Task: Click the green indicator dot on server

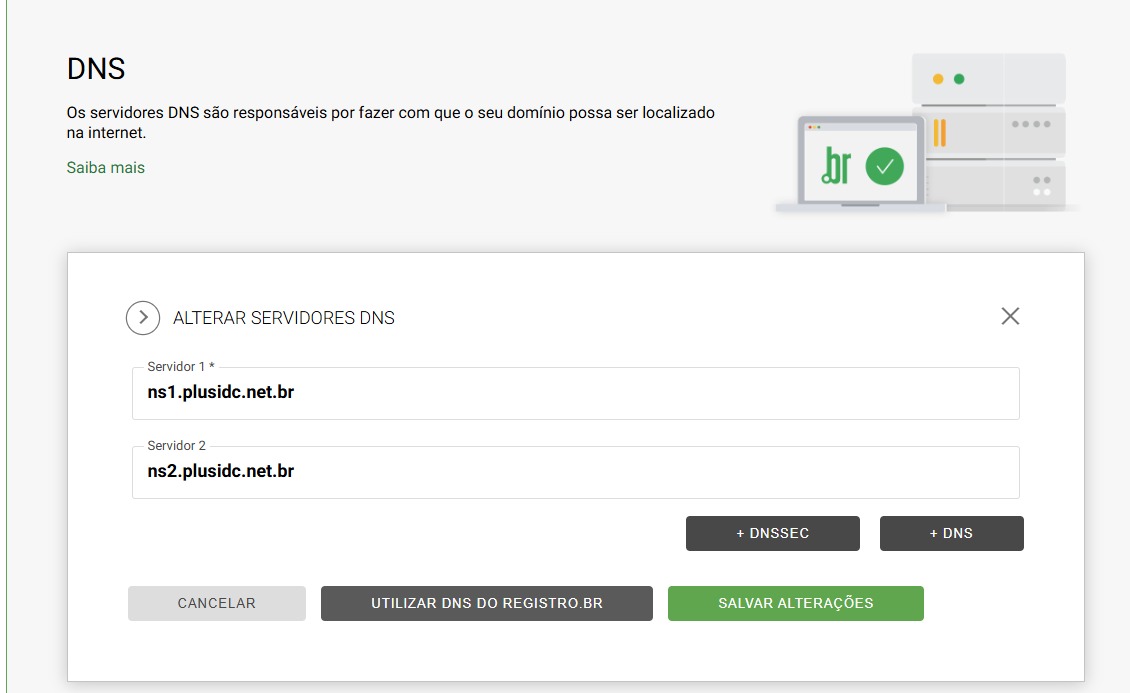Action: point(959,79)
